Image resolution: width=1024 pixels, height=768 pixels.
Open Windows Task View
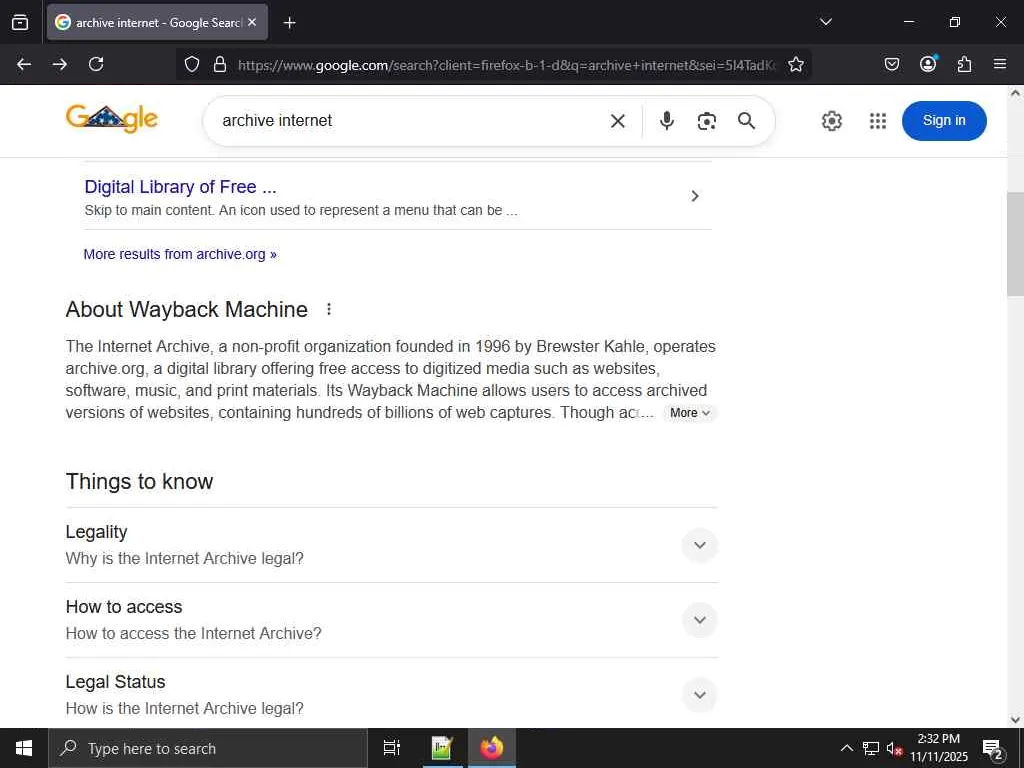(x=391, y=748)
